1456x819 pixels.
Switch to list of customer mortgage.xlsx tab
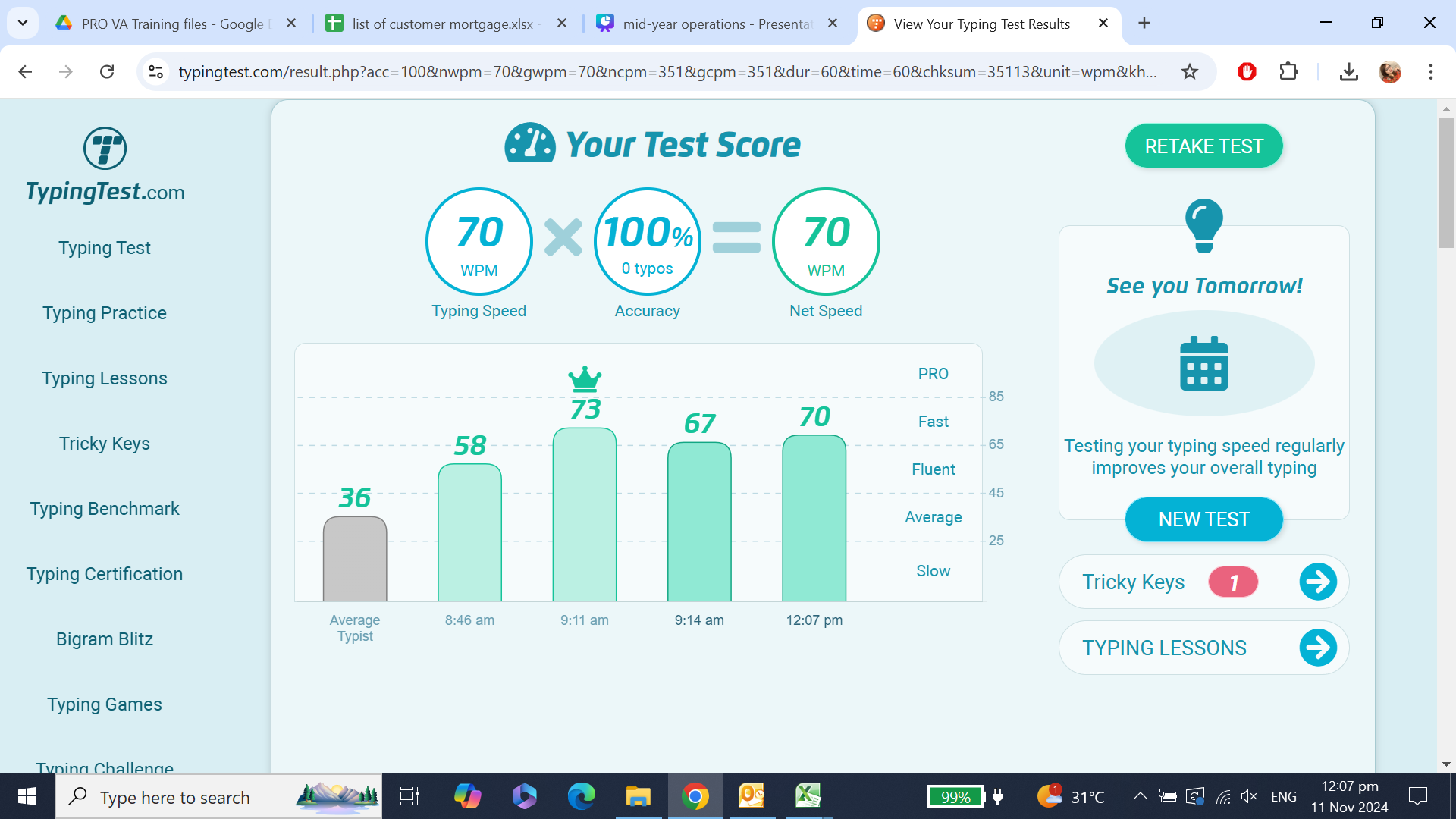[x=441, y=24]
